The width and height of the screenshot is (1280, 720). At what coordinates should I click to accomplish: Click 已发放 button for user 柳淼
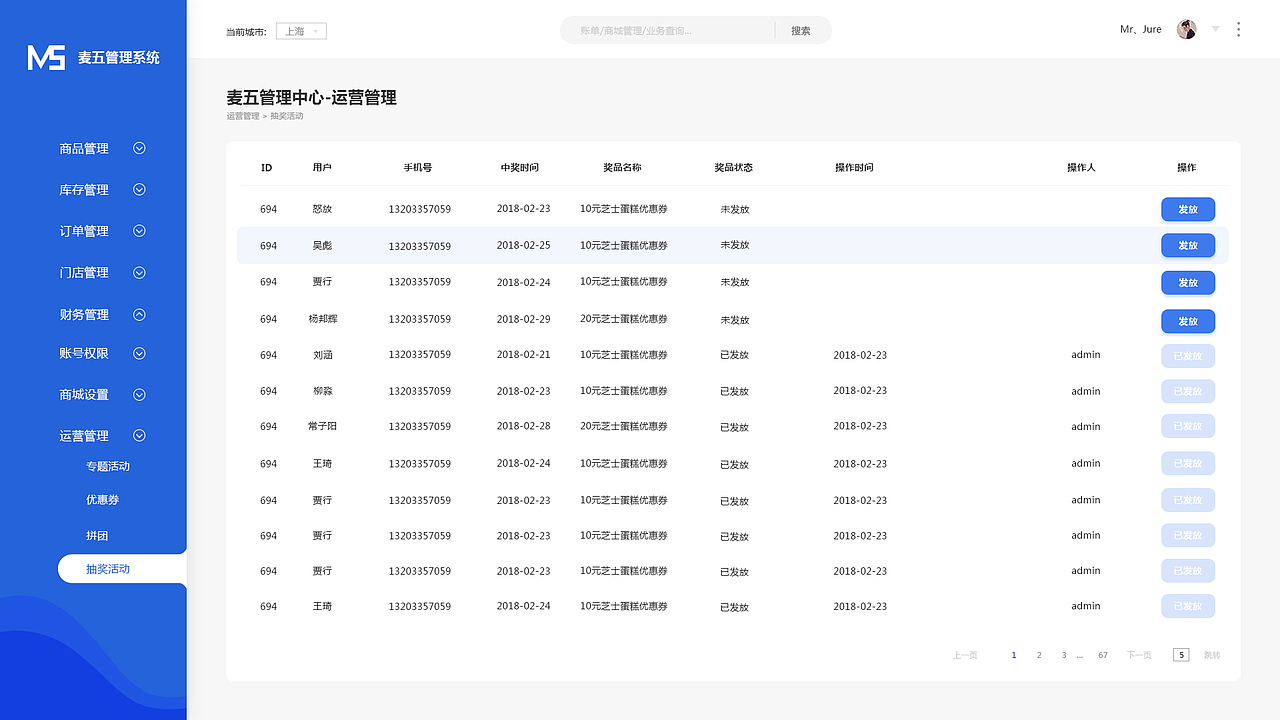tap(1188, 391)
